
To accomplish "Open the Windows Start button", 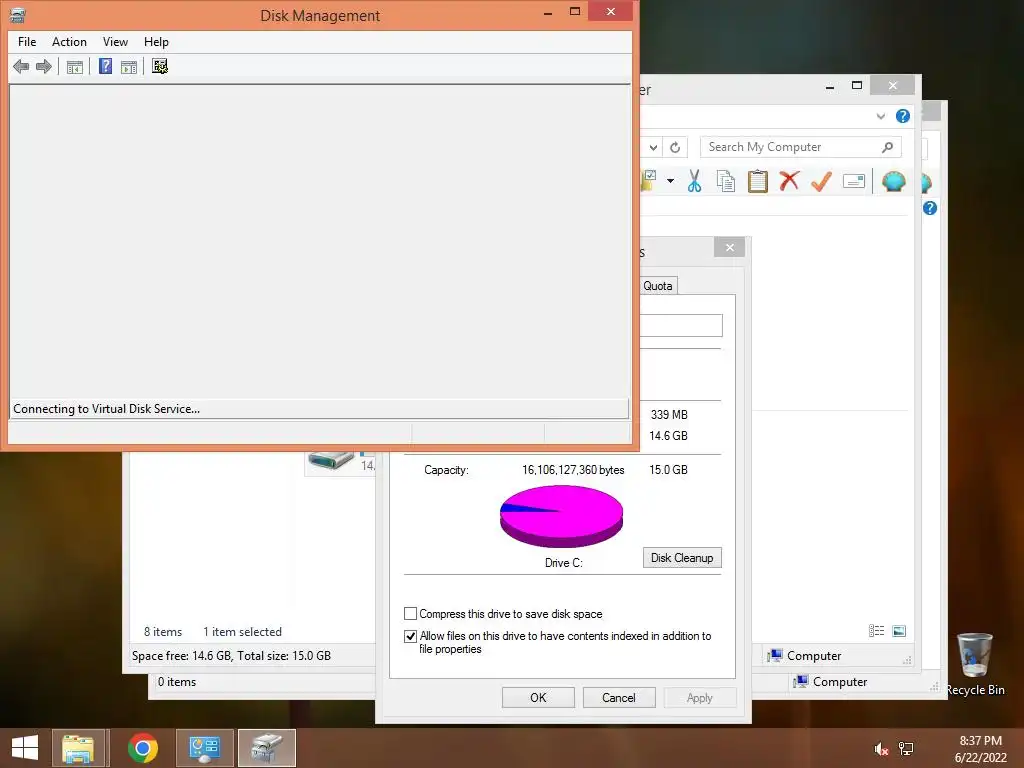I will 25,748.
